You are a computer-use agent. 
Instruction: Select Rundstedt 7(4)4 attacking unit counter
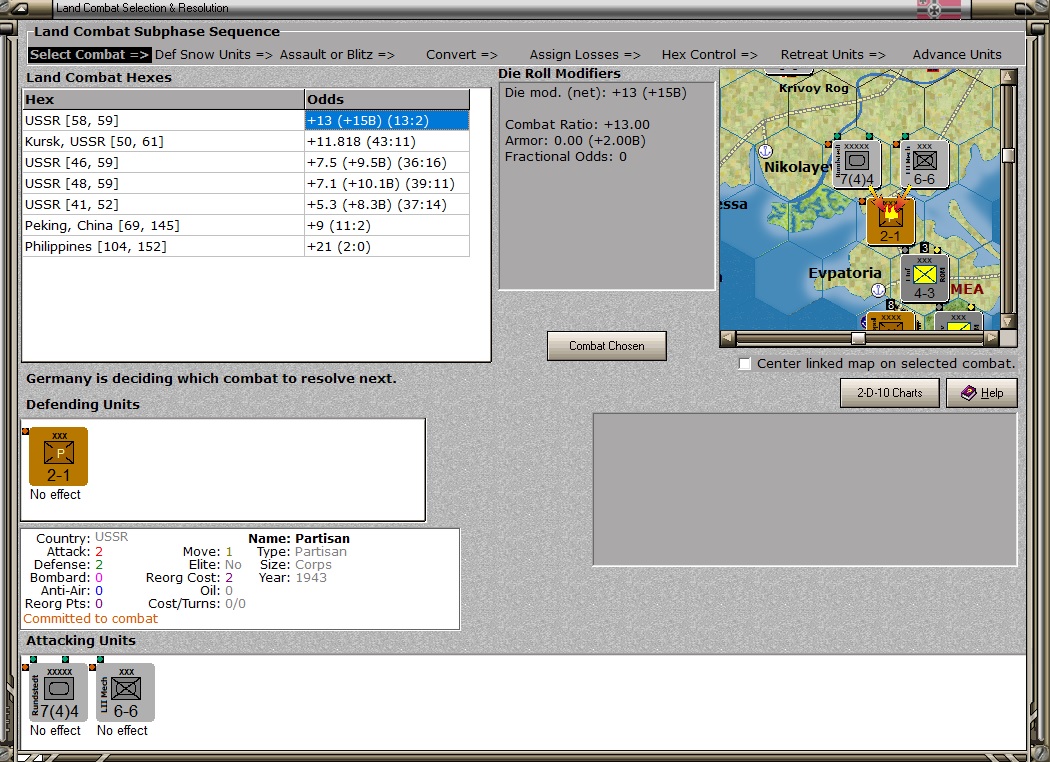tap(58, 692)
